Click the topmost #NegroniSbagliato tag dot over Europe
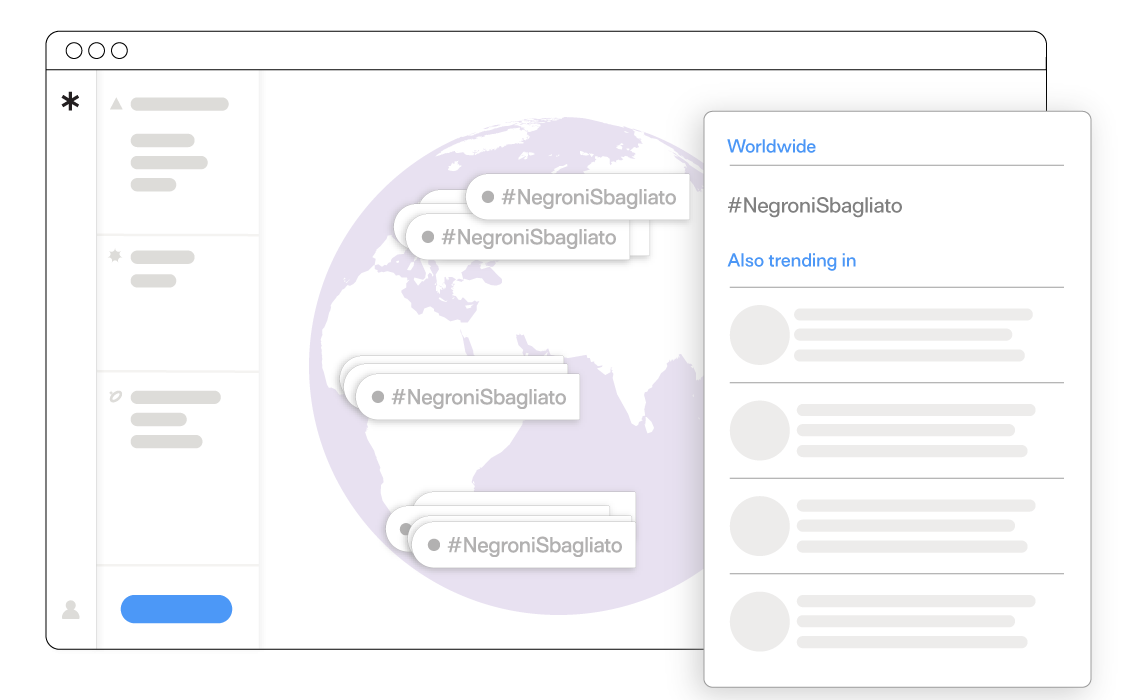Screen dimensions: 1134x700 (x=488, y=197)
